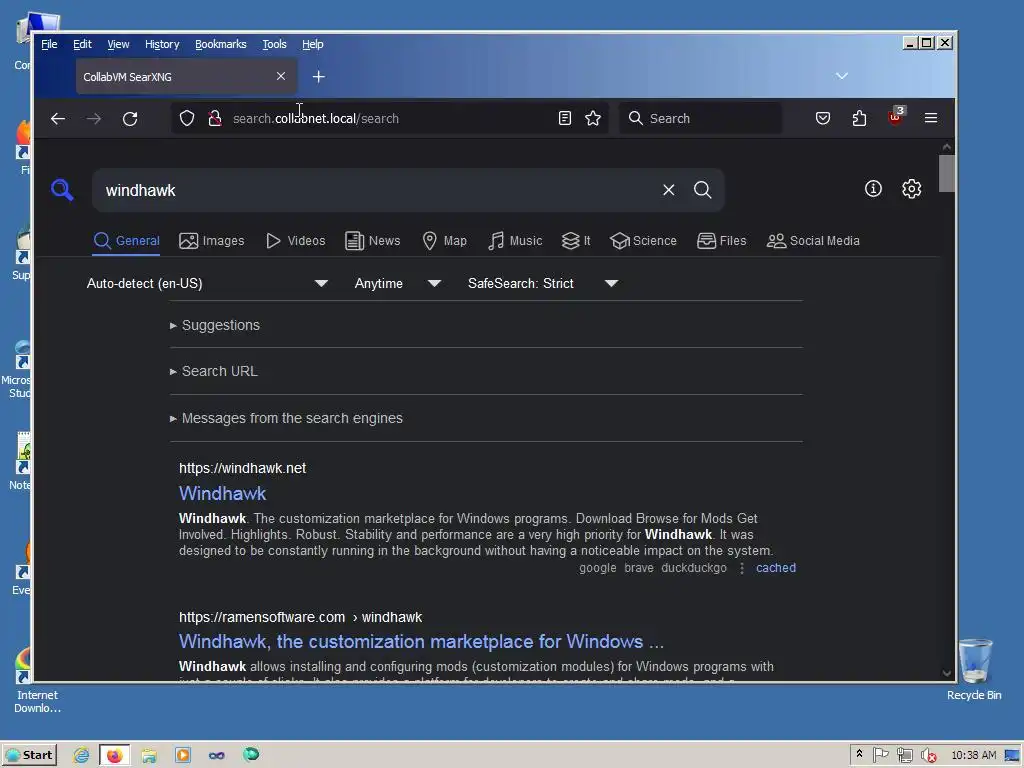Open the Extensions puzzle icon

pos(859,118)
